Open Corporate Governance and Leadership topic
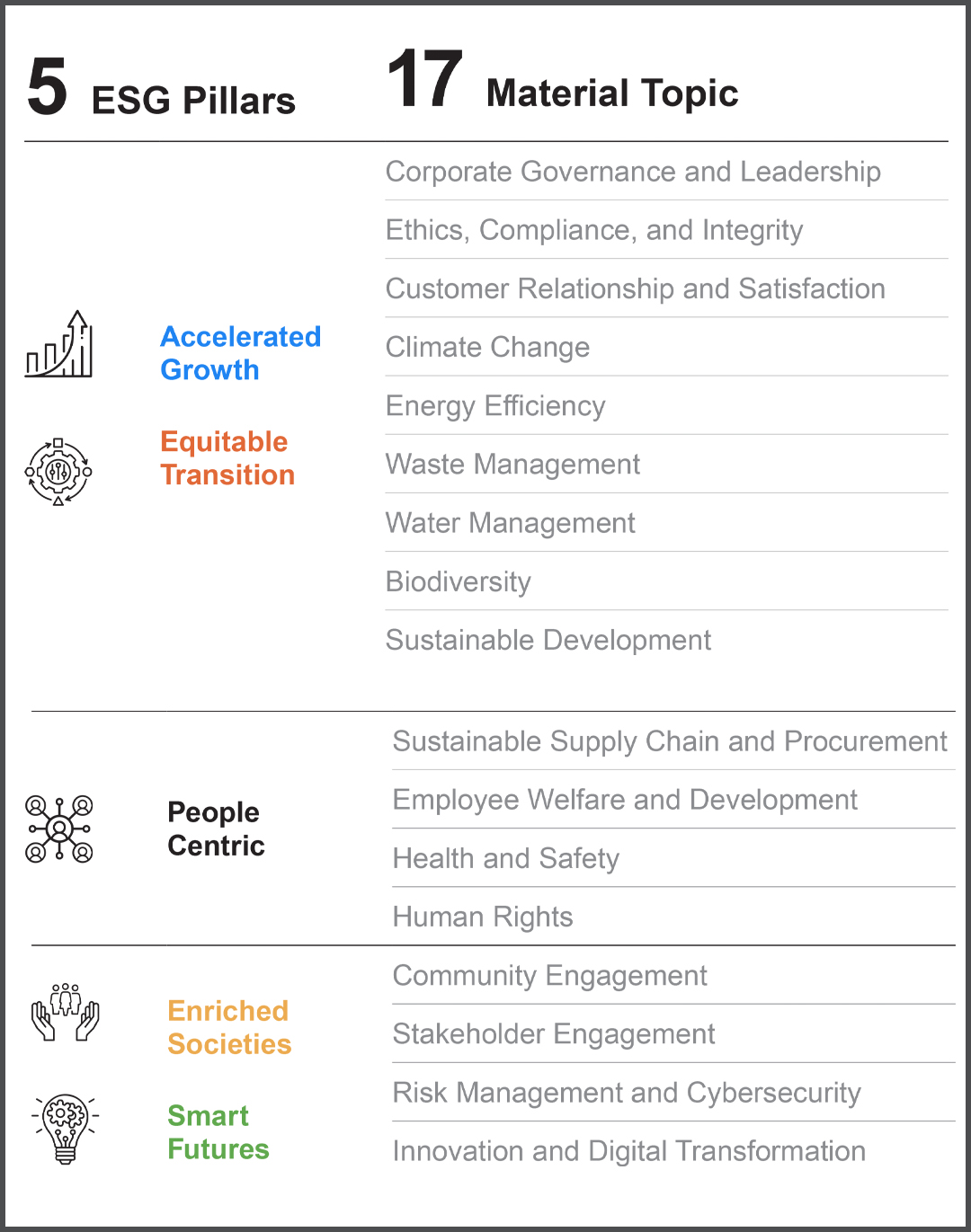The width and height of the screenshot is (971, 1232). point(633,172)
